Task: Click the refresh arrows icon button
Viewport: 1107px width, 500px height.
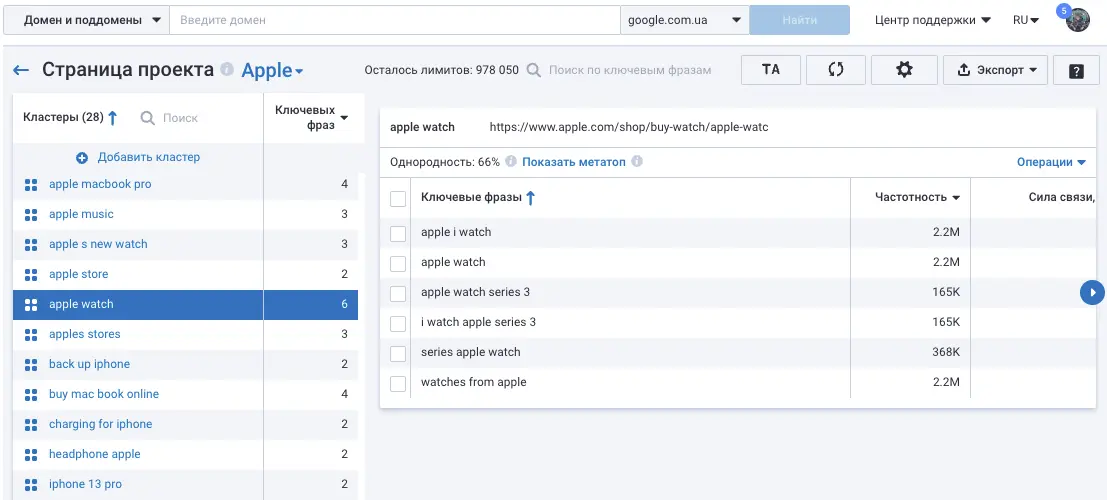Action: [x=837, y=69]
